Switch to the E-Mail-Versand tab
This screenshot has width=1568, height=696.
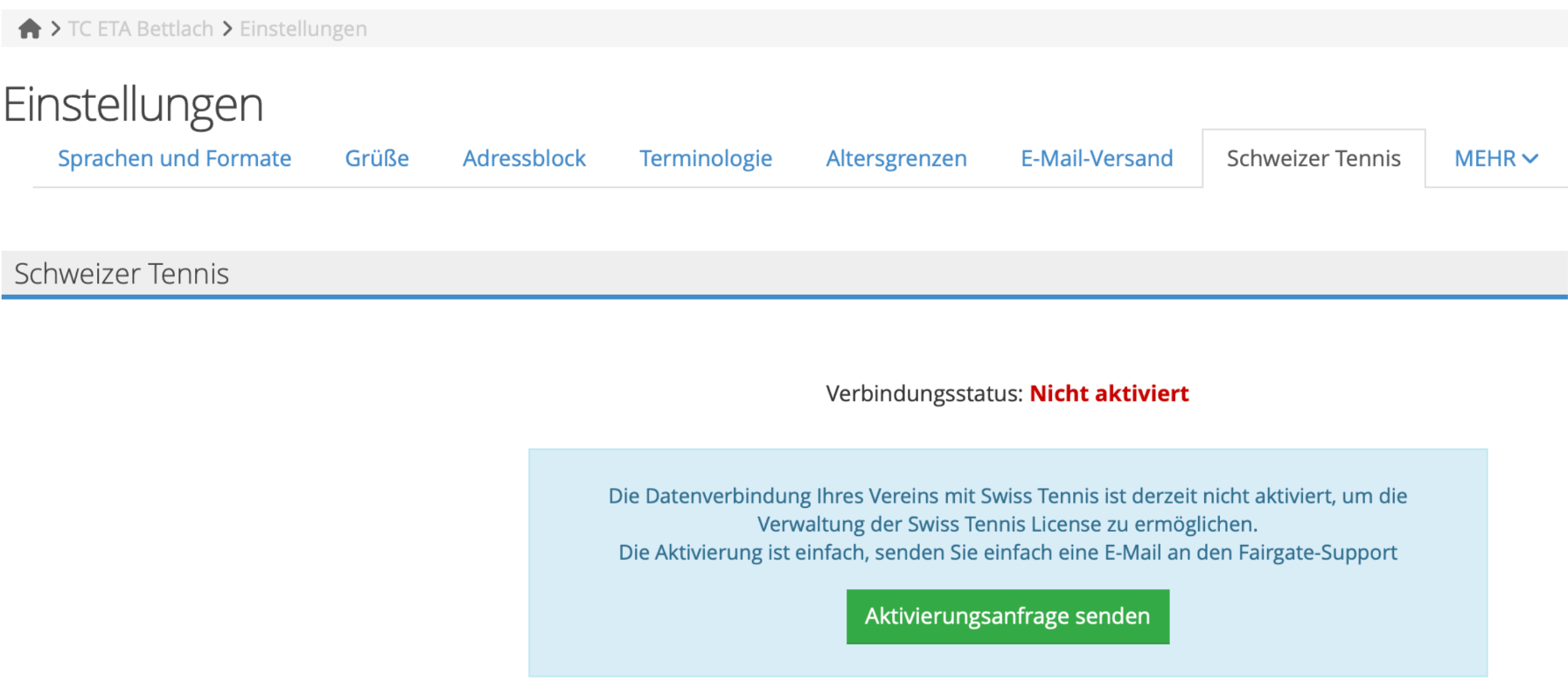(x=1096, y=158)
